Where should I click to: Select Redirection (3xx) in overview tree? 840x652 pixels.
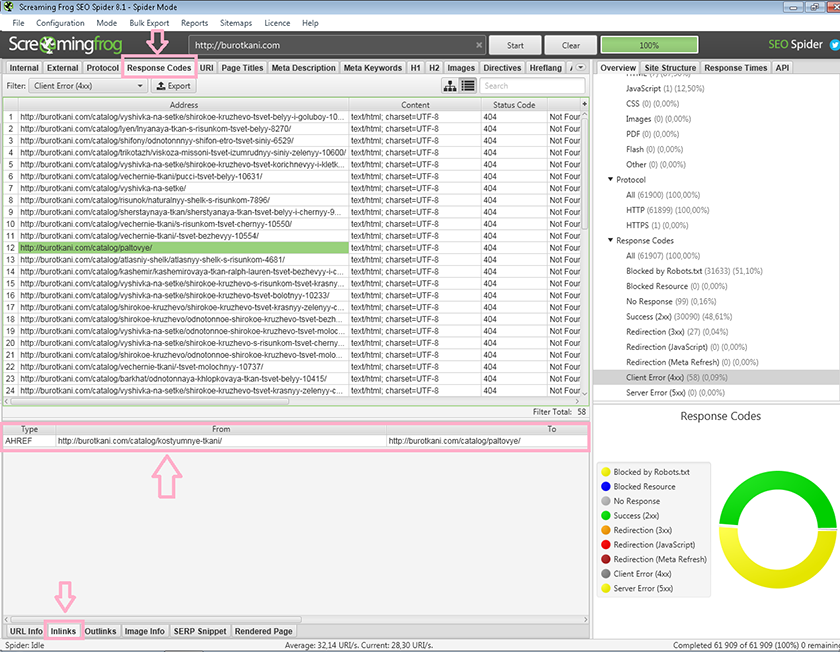point(677,332)
